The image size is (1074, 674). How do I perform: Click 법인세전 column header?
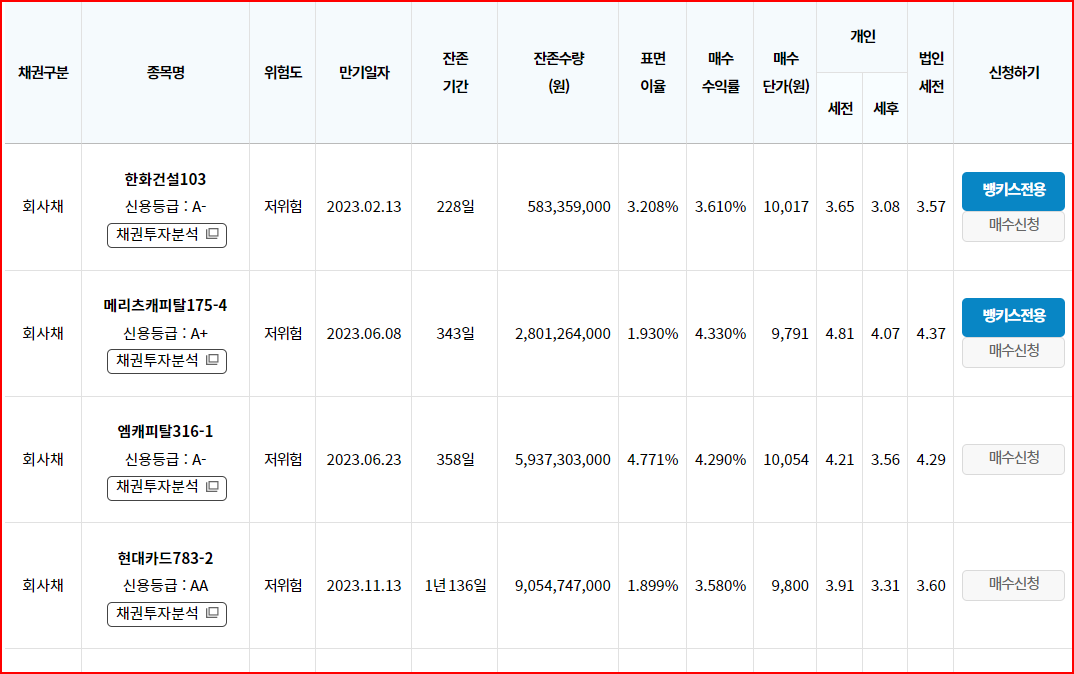coord(931,73)
